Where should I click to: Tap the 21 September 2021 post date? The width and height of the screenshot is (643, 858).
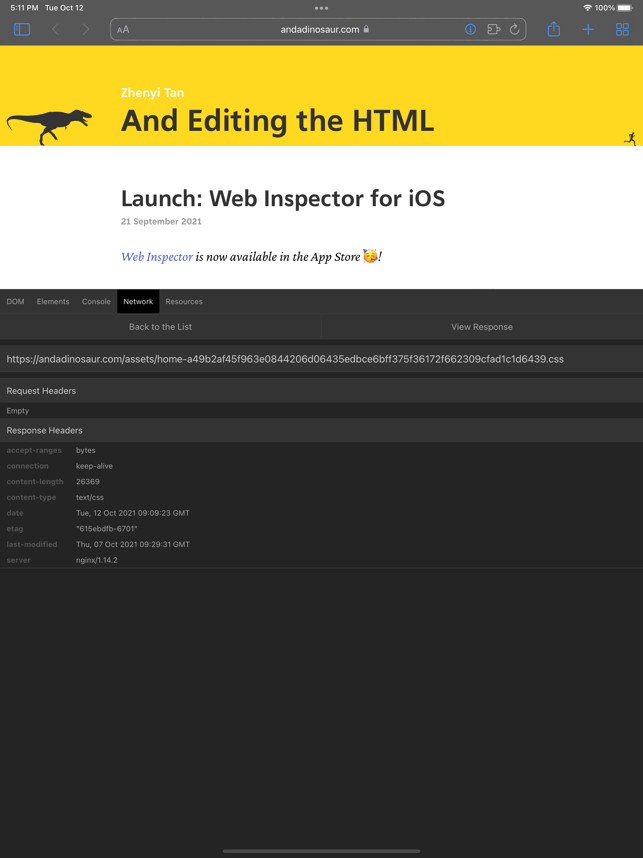point(161,222)
